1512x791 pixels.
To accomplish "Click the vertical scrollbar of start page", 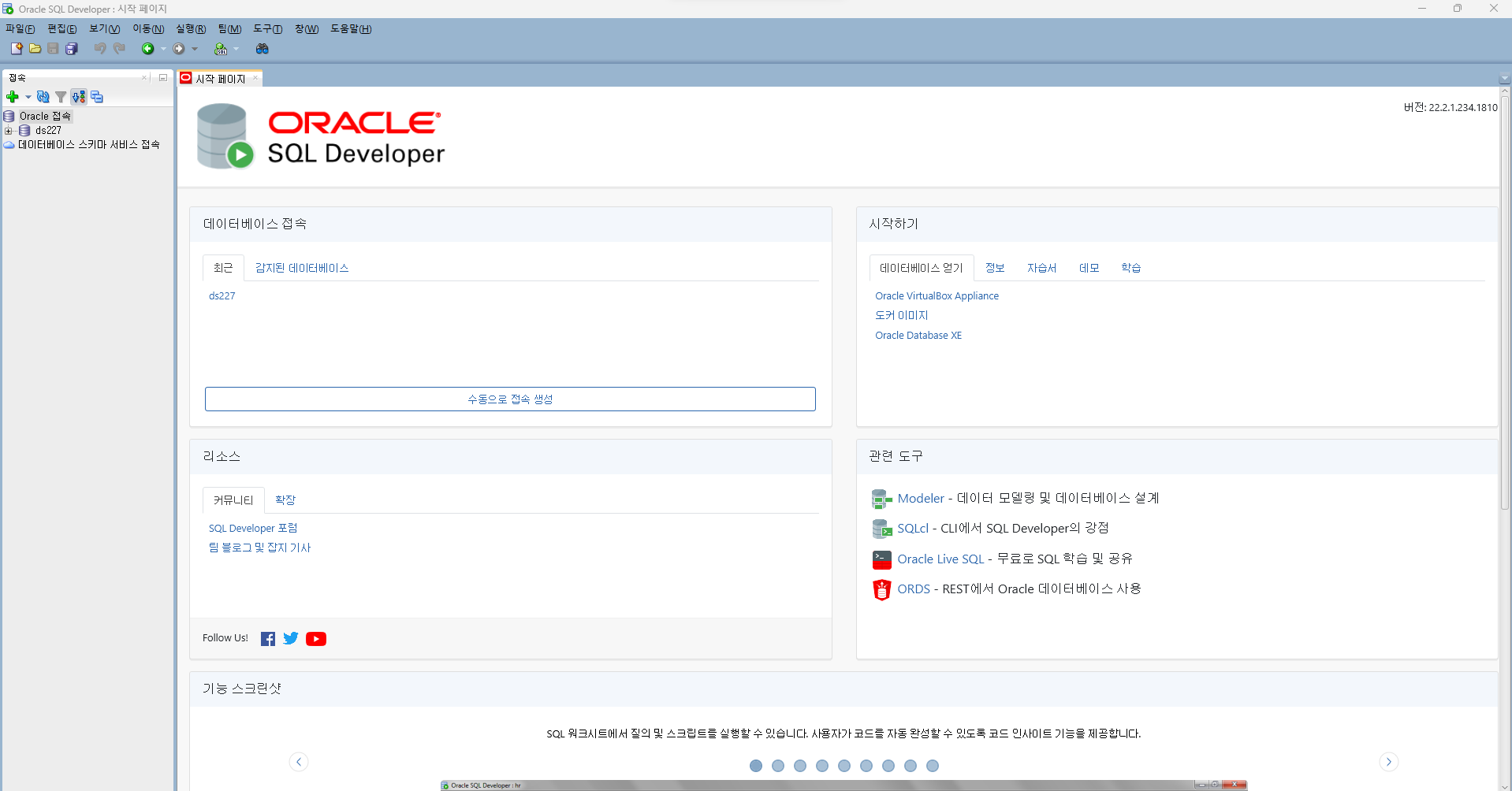I will point(1505,303).
